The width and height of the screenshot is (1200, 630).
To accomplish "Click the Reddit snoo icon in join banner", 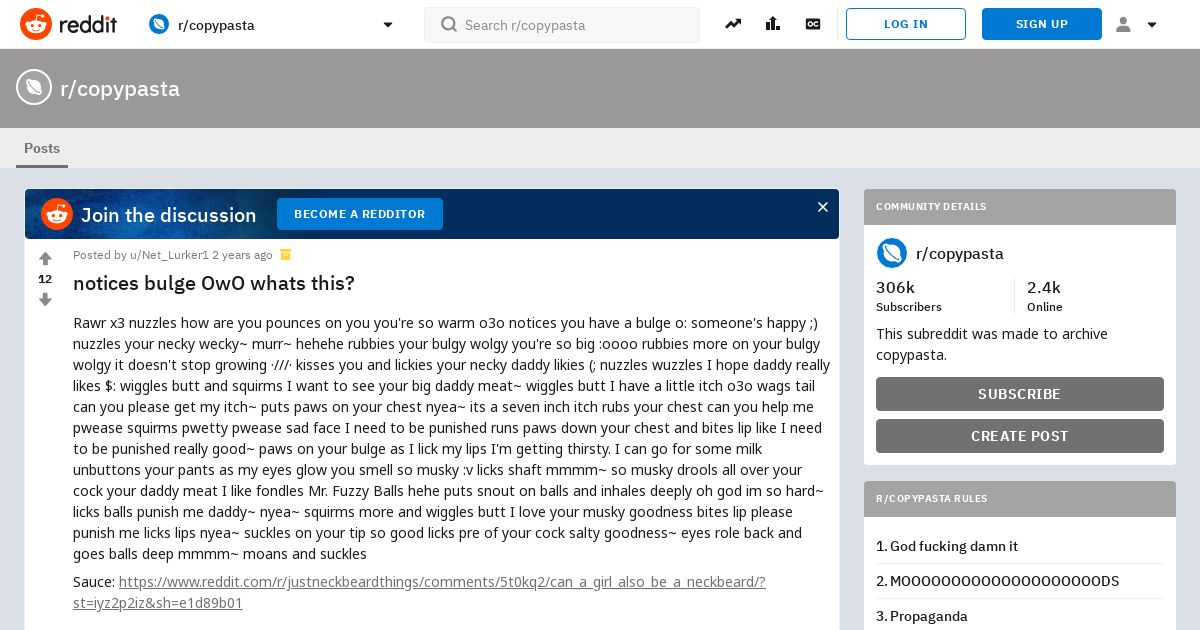I will click(57, 214).
